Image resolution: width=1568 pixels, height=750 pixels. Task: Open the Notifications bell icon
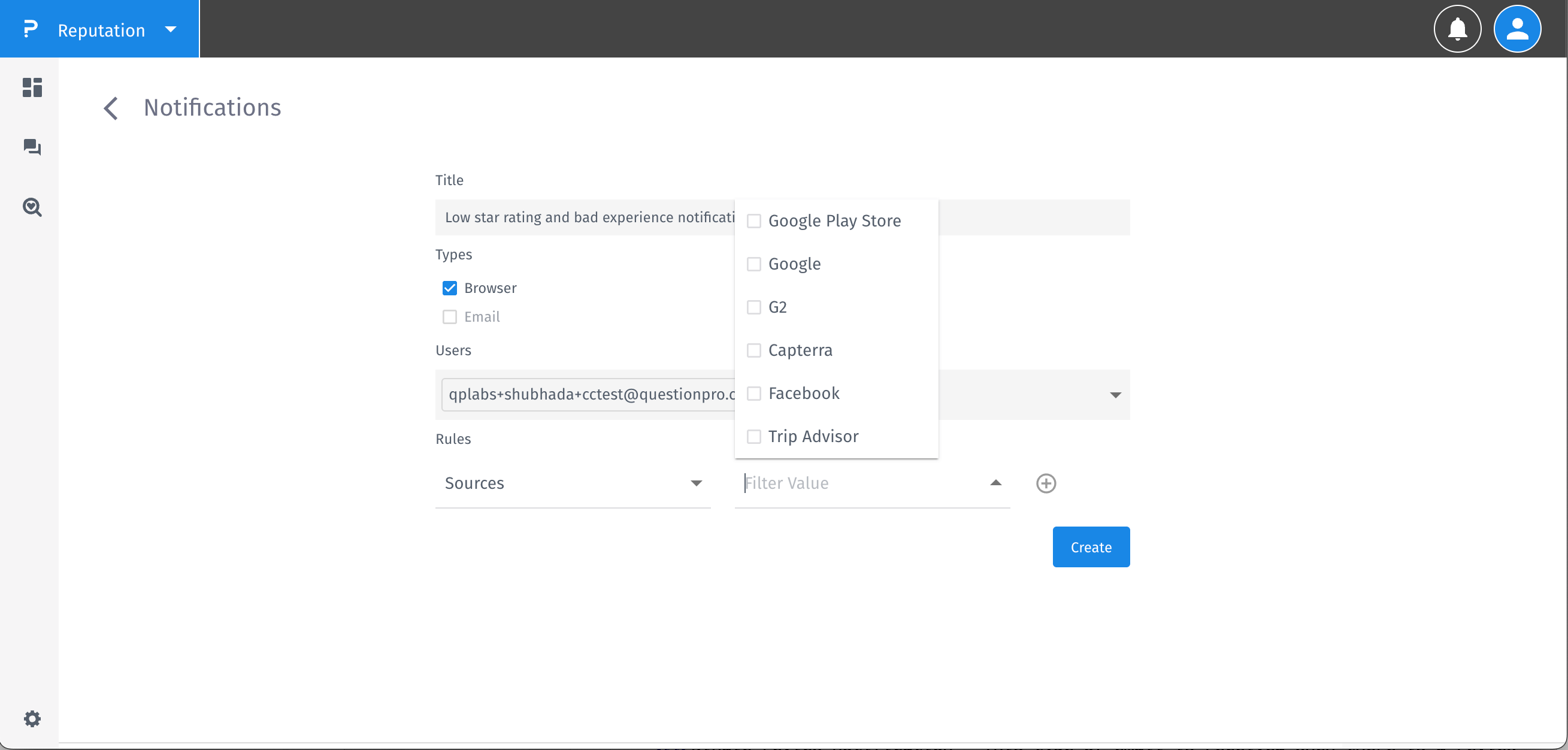pos(1457,29)
